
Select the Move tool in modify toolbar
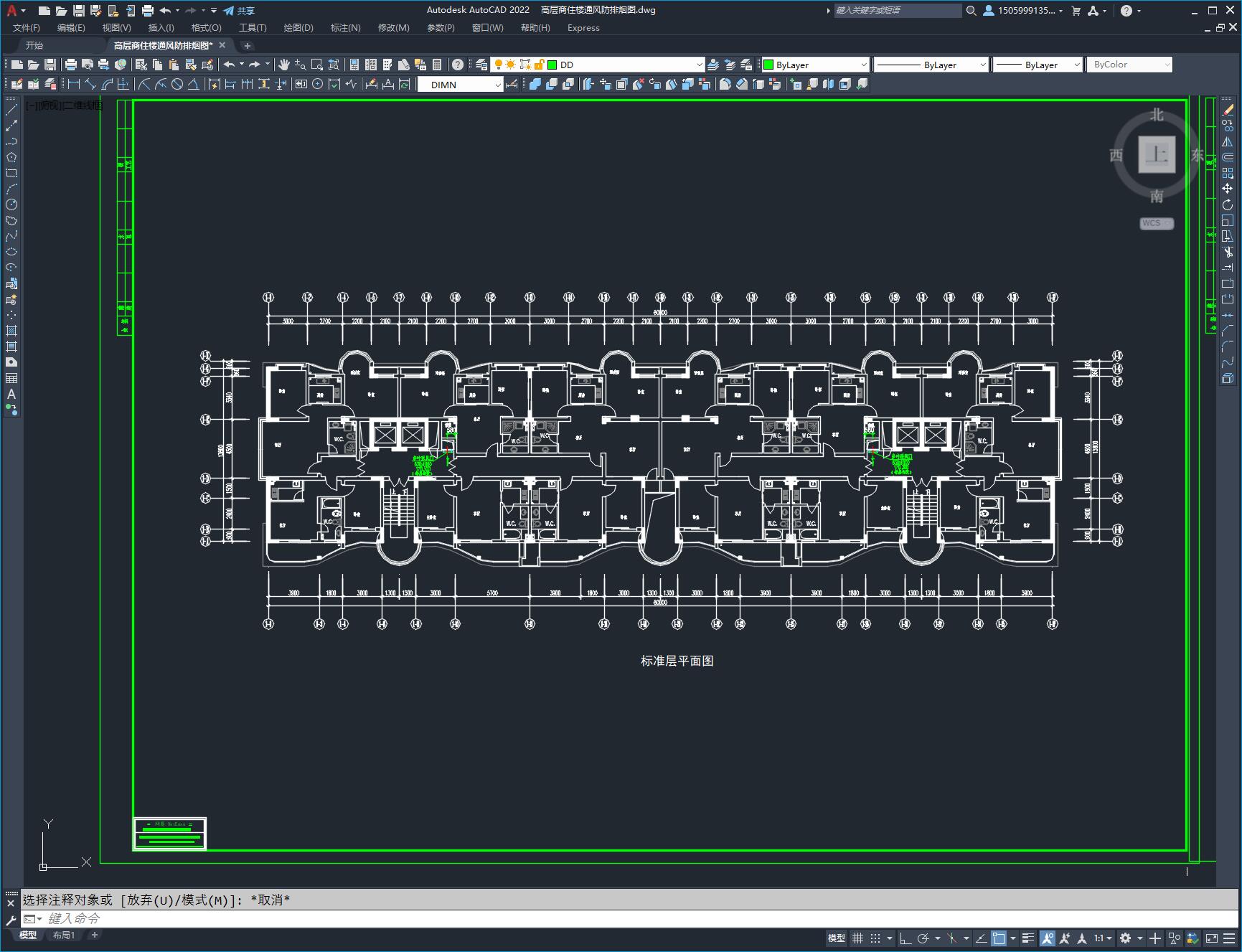(x=1228, y=189)
